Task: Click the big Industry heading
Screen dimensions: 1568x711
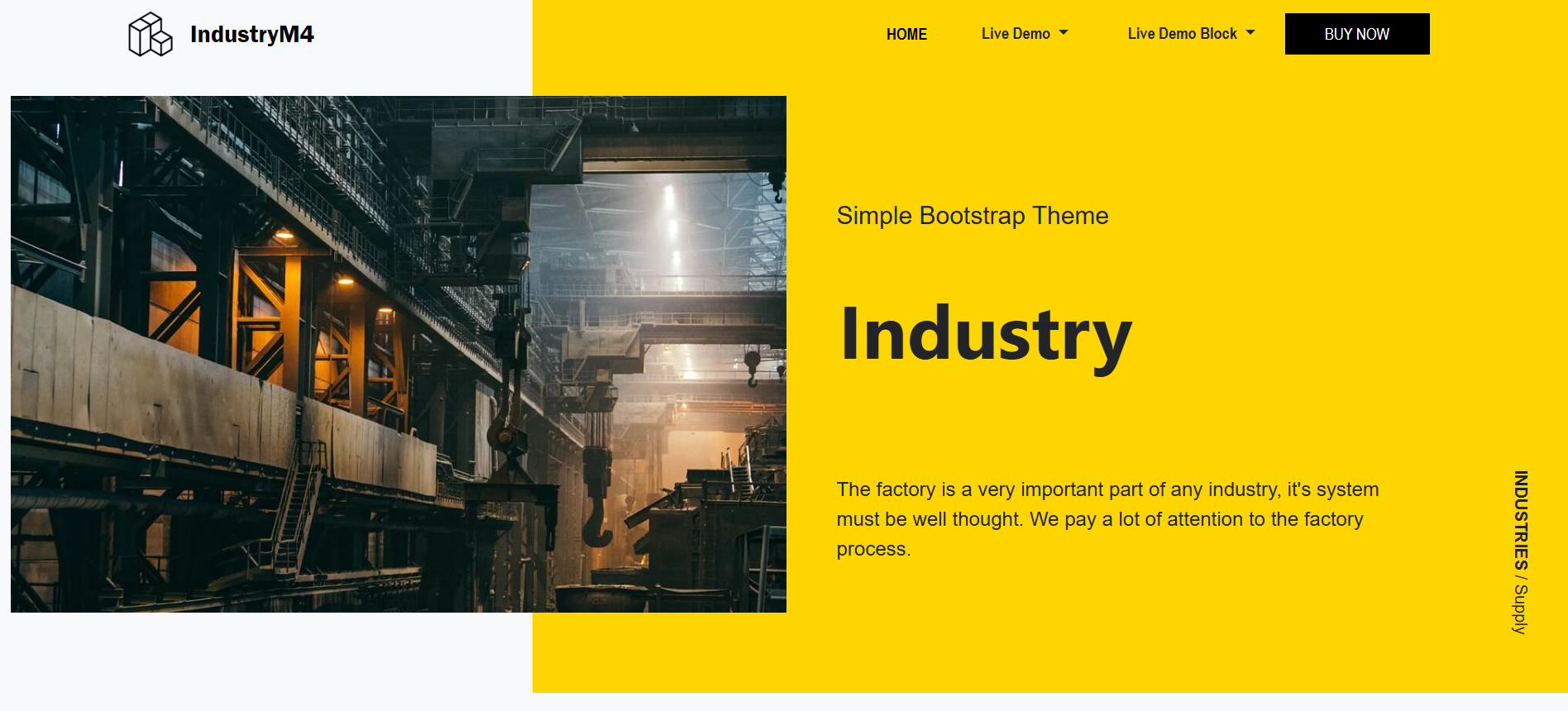Action: (x=985, y=334)
